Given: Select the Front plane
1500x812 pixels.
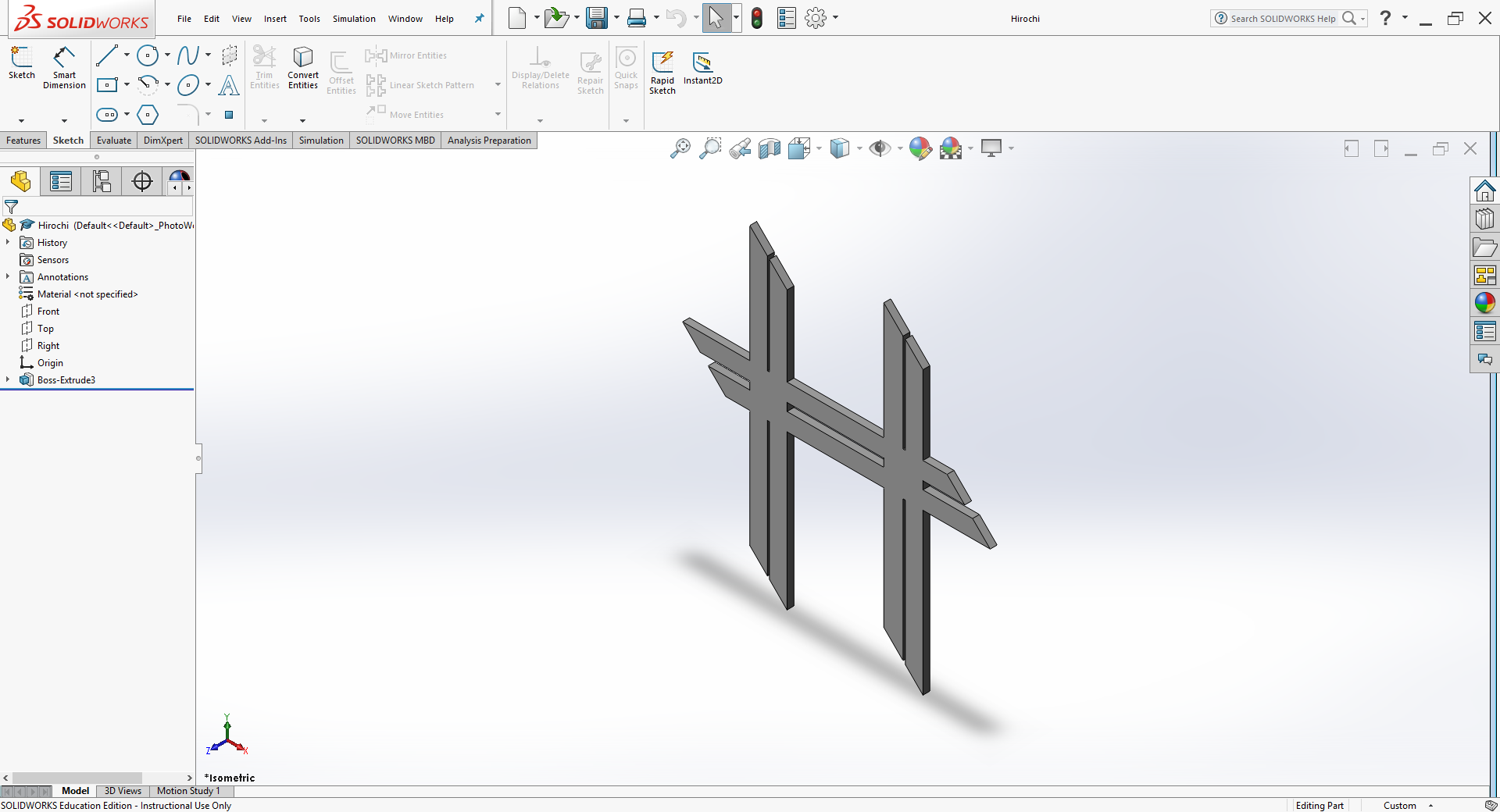Looking at the screenshot, I should pos(48,312).
